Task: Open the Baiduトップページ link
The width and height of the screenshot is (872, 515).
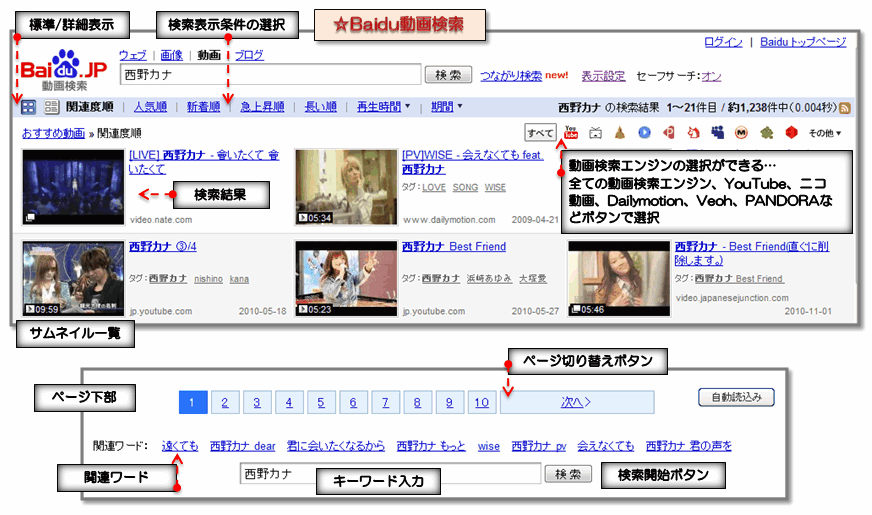Action: click(803, 42)
